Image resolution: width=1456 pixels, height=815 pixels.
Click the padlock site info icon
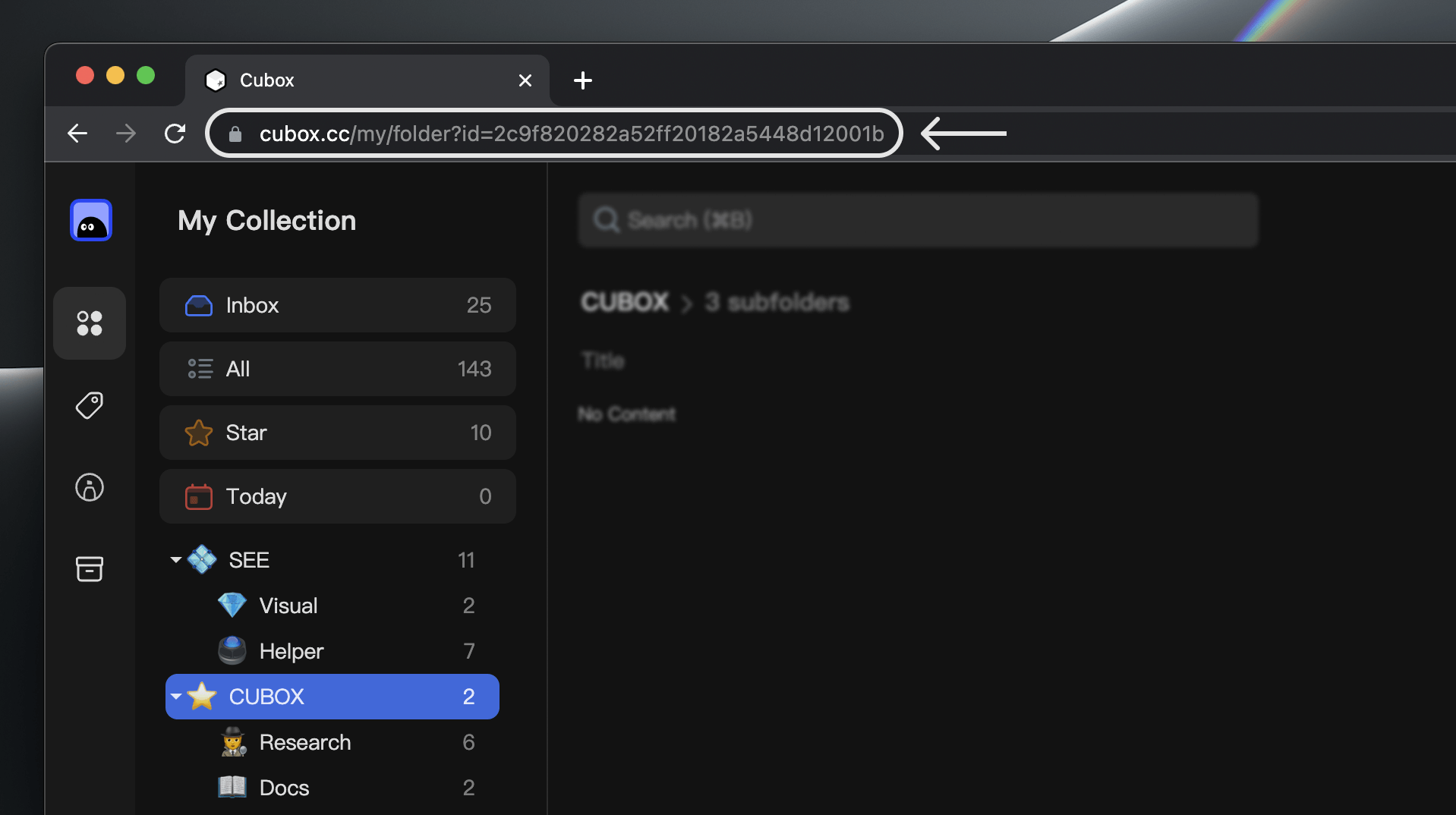point(235,134)
